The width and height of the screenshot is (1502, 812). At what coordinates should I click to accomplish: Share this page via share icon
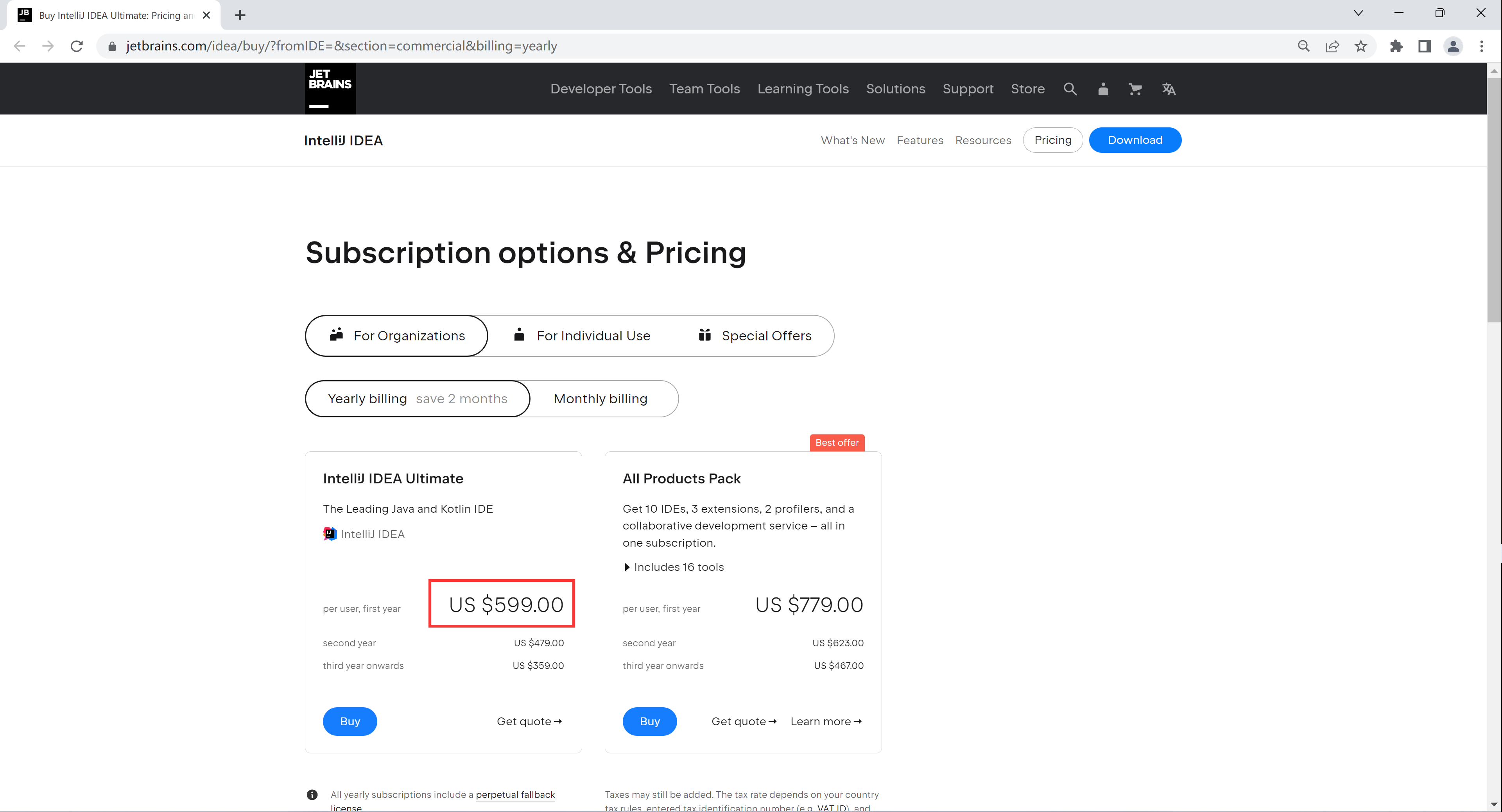(1332, 46)
